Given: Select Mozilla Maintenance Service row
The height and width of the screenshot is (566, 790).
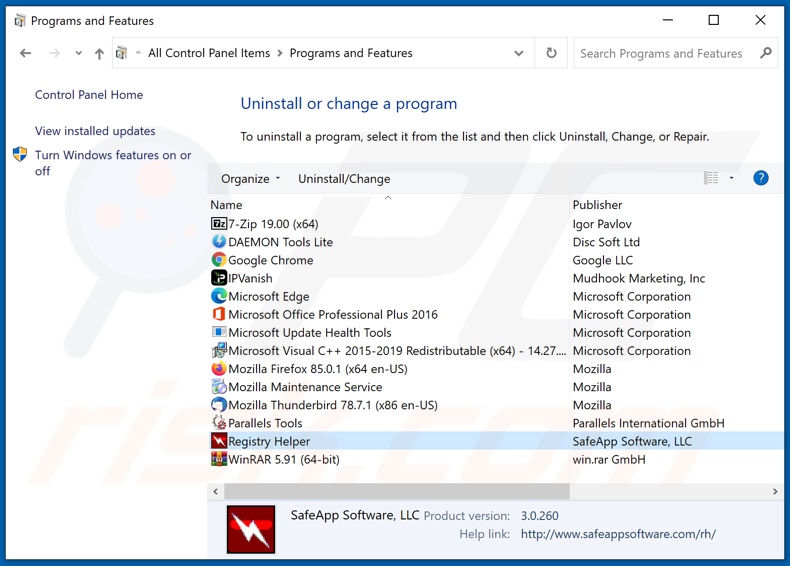Looking at the screenshot, I should (496, 387).
